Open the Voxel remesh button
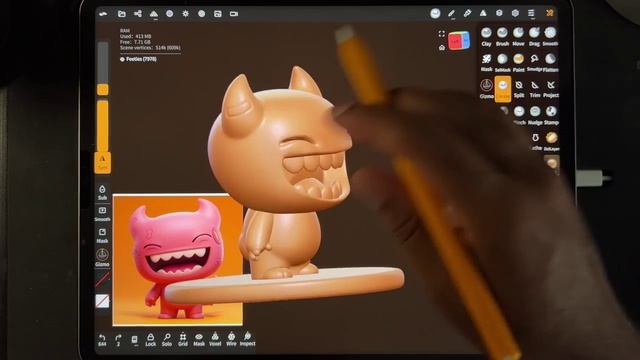Image resolution: width=640 pixels, height=360 pixels. (x=215, y=339)
